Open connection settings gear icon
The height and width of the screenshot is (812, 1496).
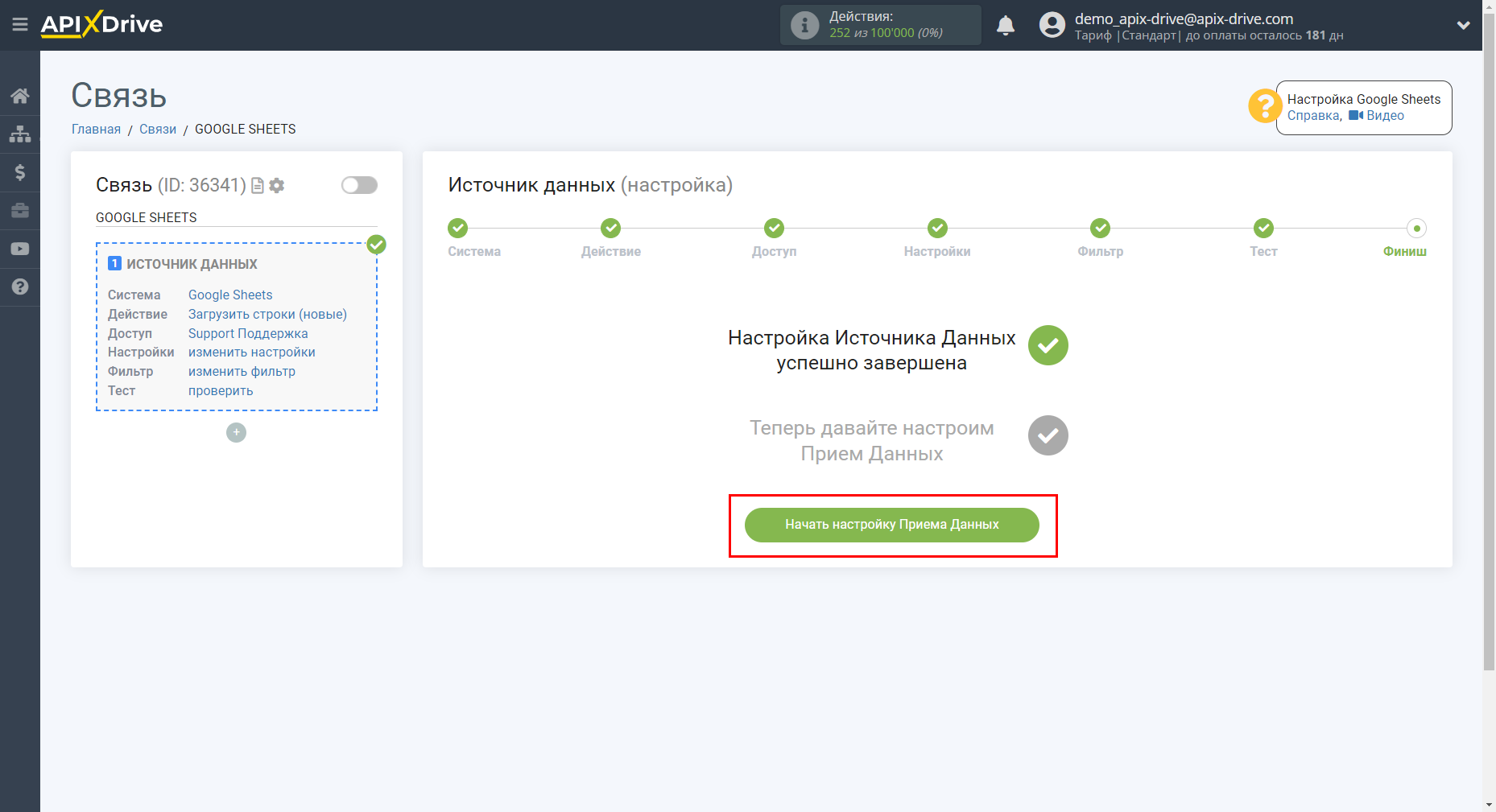tap(277, 186)
